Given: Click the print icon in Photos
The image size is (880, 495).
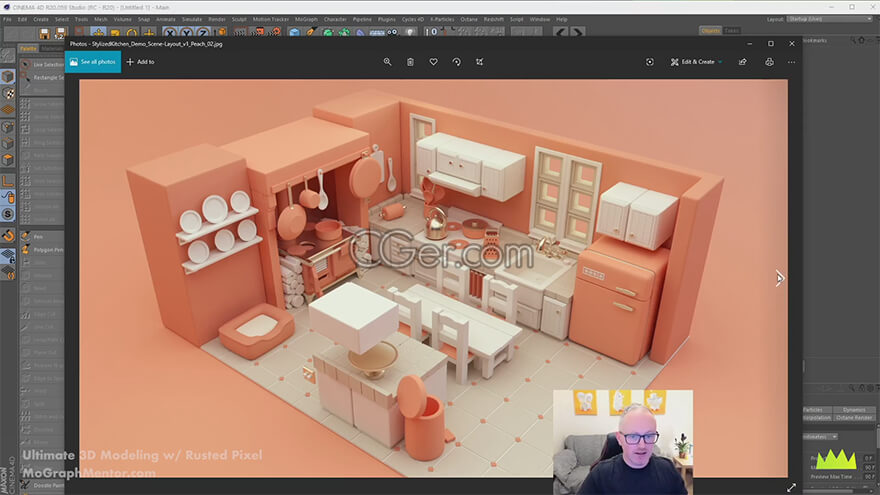Looking at the screenshot, I should tap(769, 62).
